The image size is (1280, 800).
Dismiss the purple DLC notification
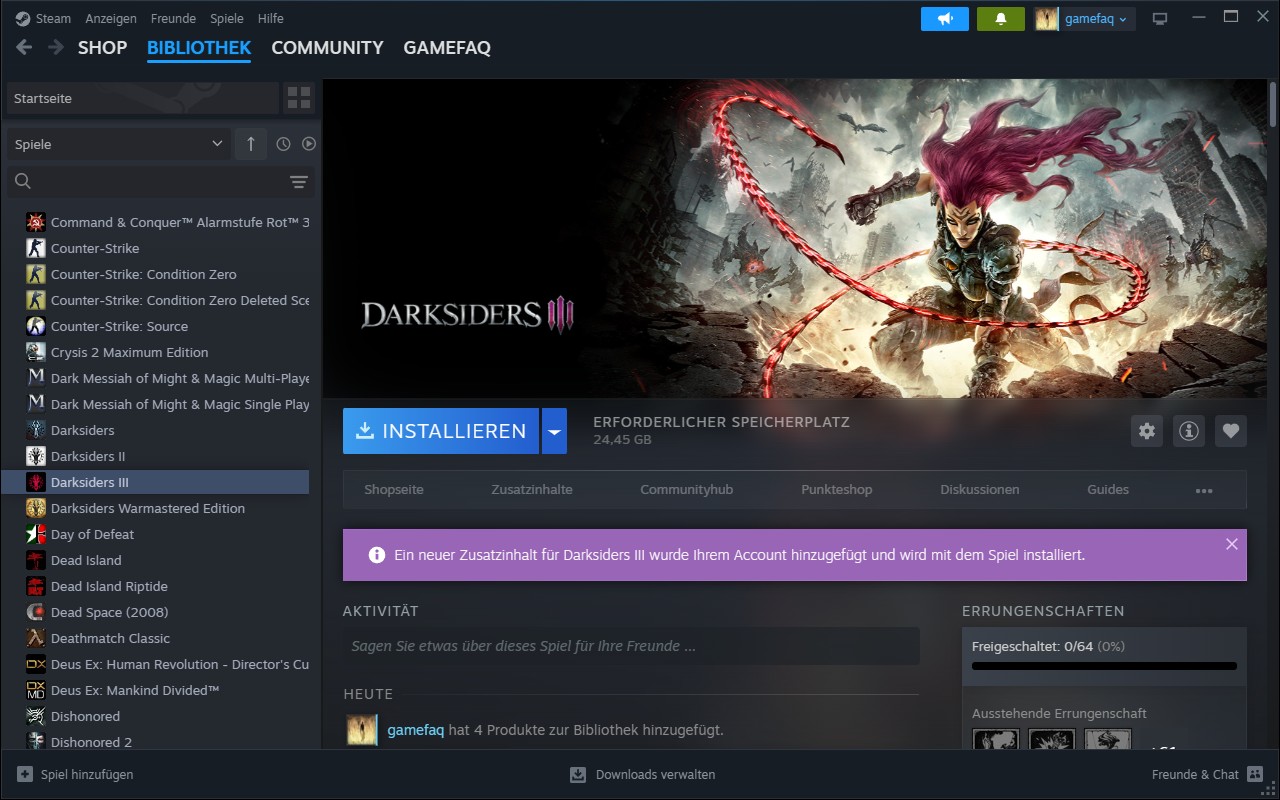[1232, 544]
